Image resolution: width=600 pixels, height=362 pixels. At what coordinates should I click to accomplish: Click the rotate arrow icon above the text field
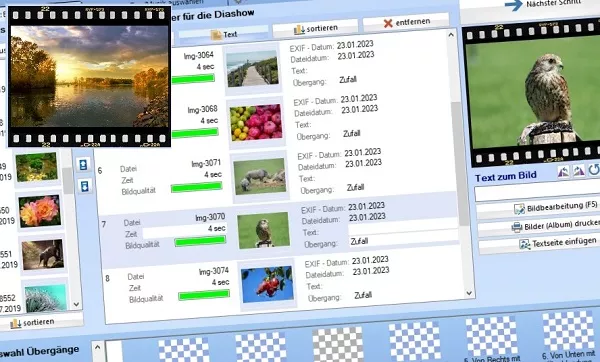coord(593,169)
